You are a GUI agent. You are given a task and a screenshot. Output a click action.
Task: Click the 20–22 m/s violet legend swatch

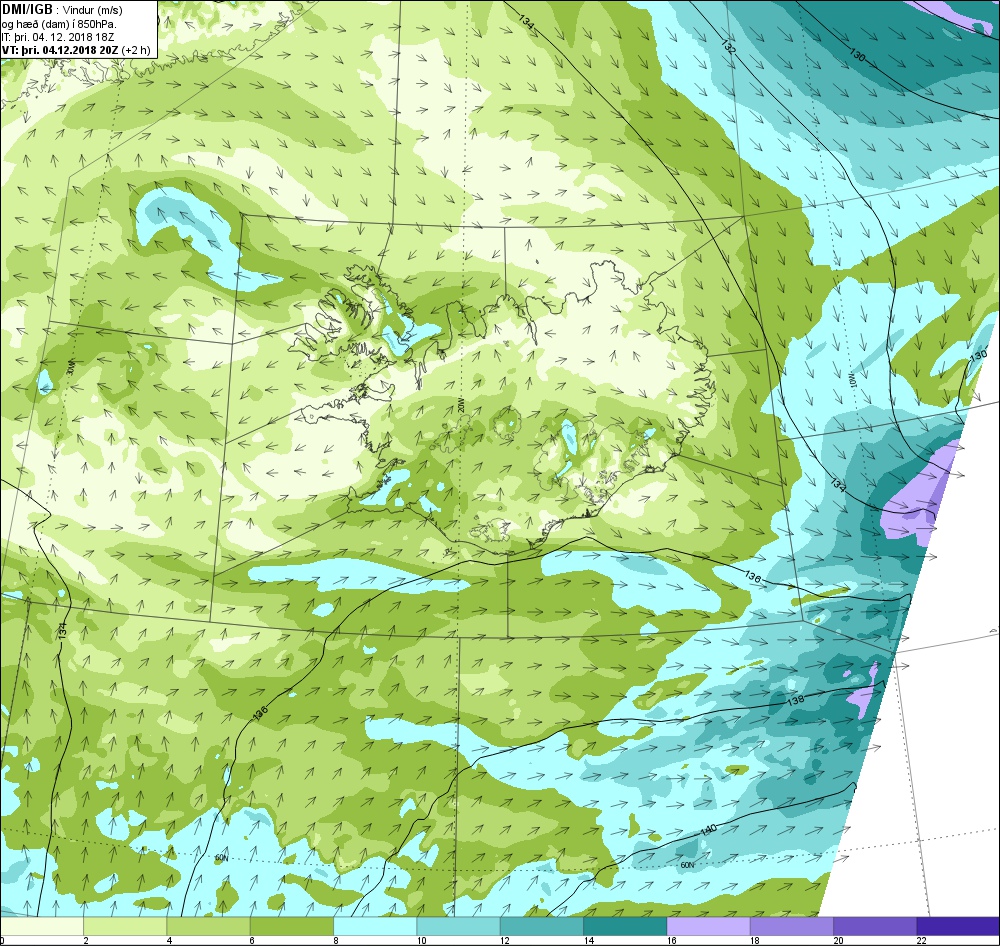(x=875, y=926)
